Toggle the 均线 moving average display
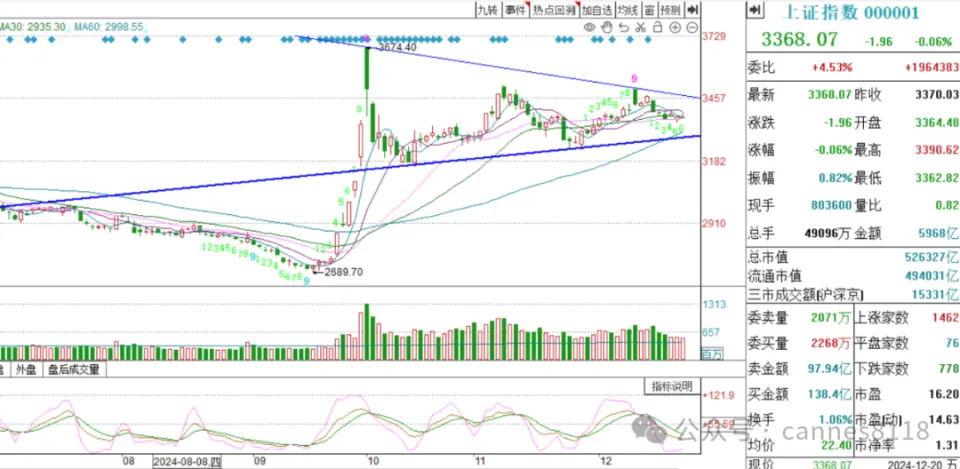 [x=627, y=10]
